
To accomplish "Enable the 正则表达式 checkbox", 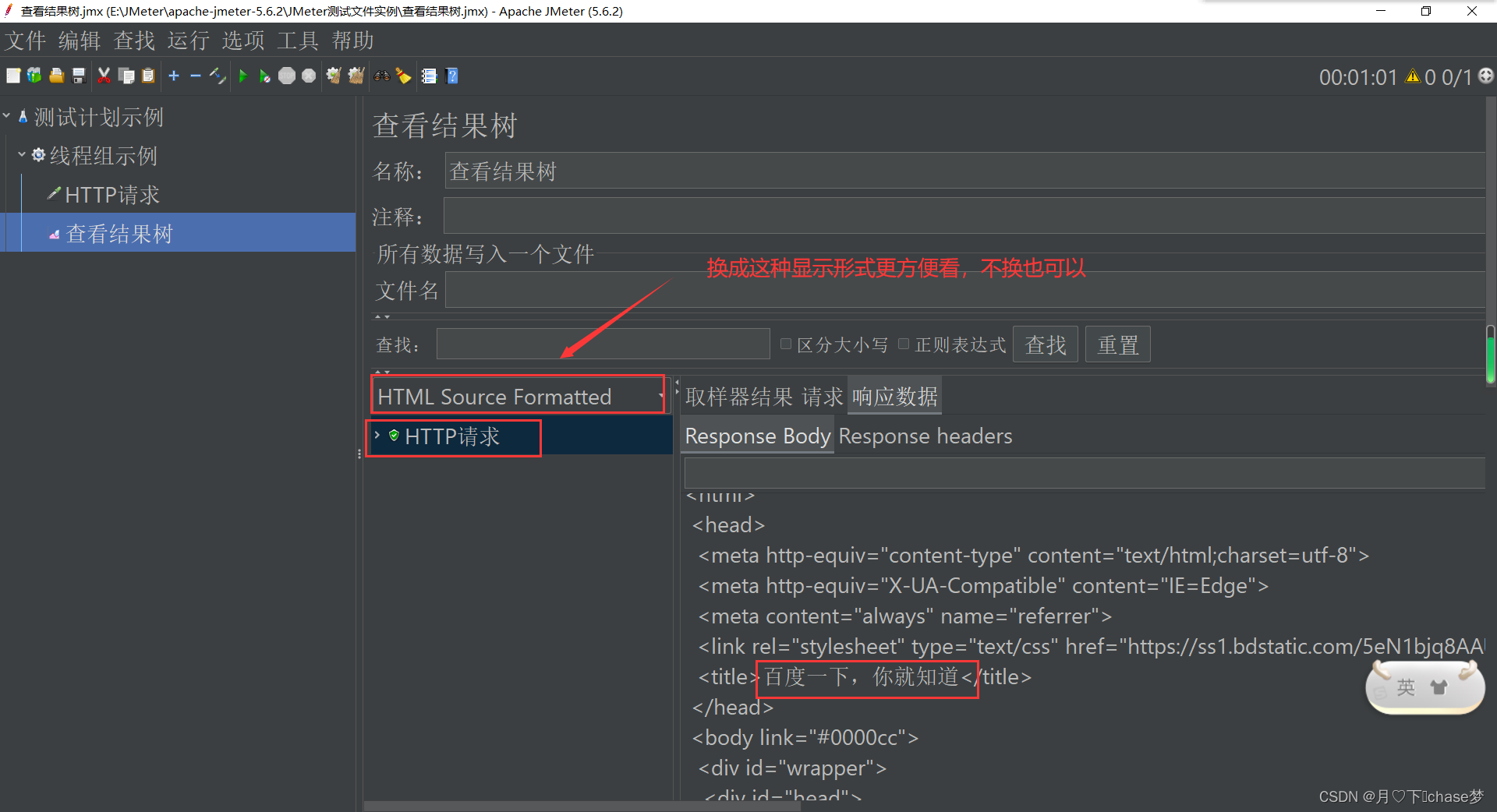I will point(904,344).
